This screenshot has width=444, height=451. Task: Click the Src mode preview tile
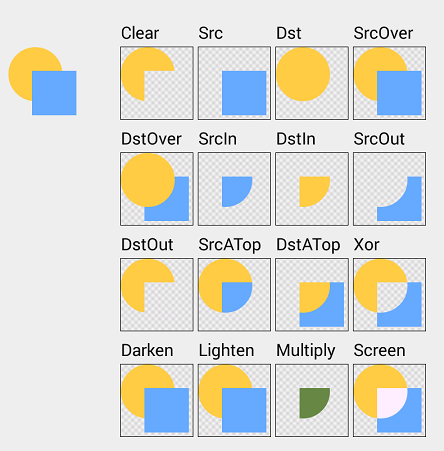[234, 83]
